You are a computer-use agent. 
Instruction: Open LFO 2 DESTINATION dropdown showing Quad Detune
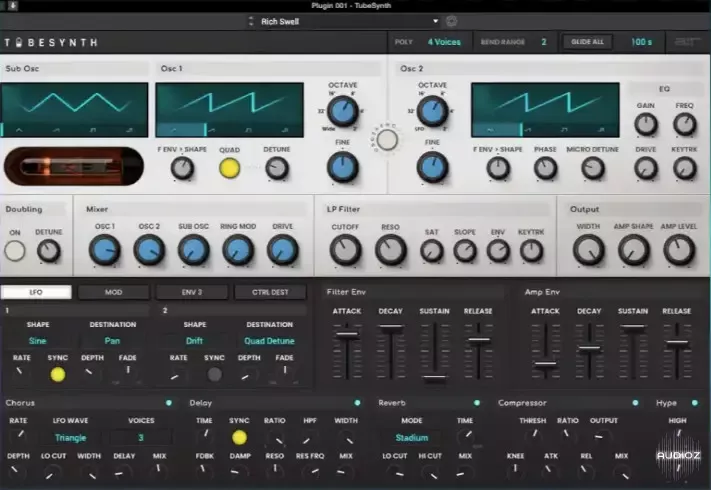269,341
